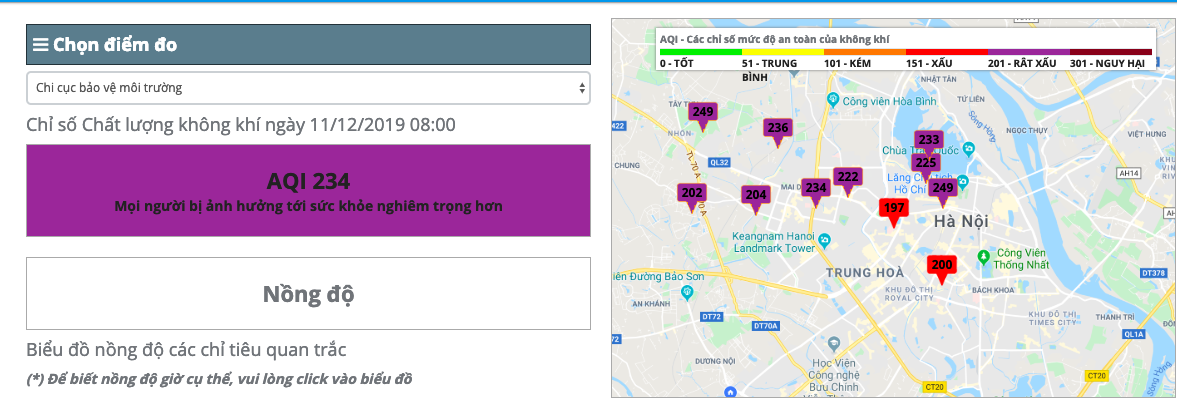Click the Hà Nội city label
This screenshot has height=401, width=1177.
tap(961, 222)
